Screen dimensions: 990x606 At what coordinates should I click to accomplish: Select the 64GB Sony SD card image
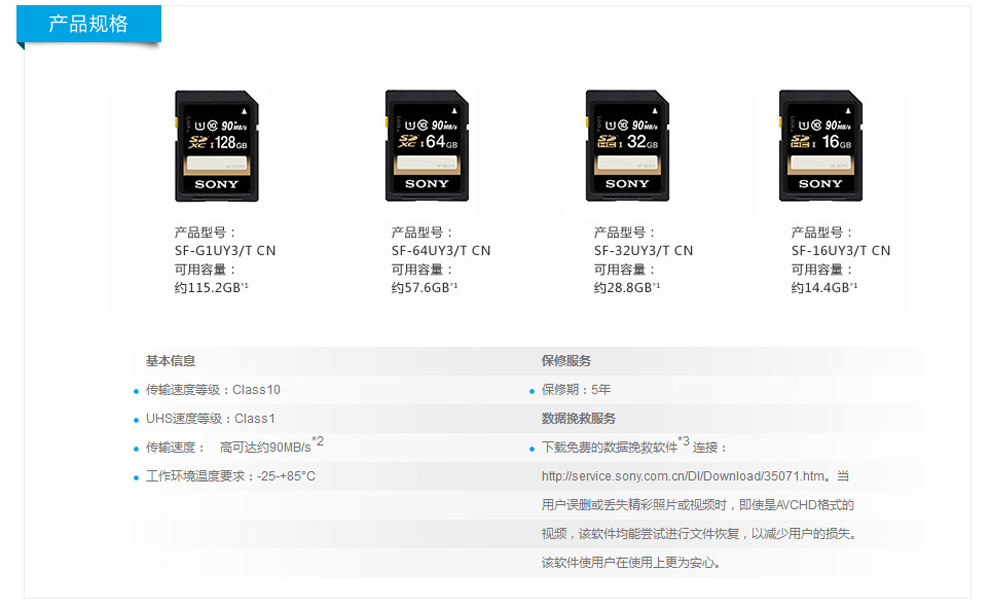pyautogui.click(x=427, y=146)
